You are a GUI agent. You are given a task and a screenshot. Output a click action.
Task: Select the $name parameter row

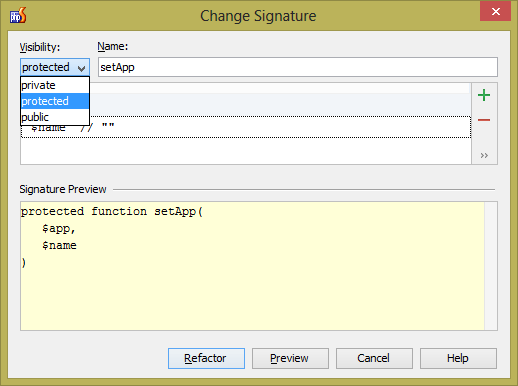(x=246, y=127)
